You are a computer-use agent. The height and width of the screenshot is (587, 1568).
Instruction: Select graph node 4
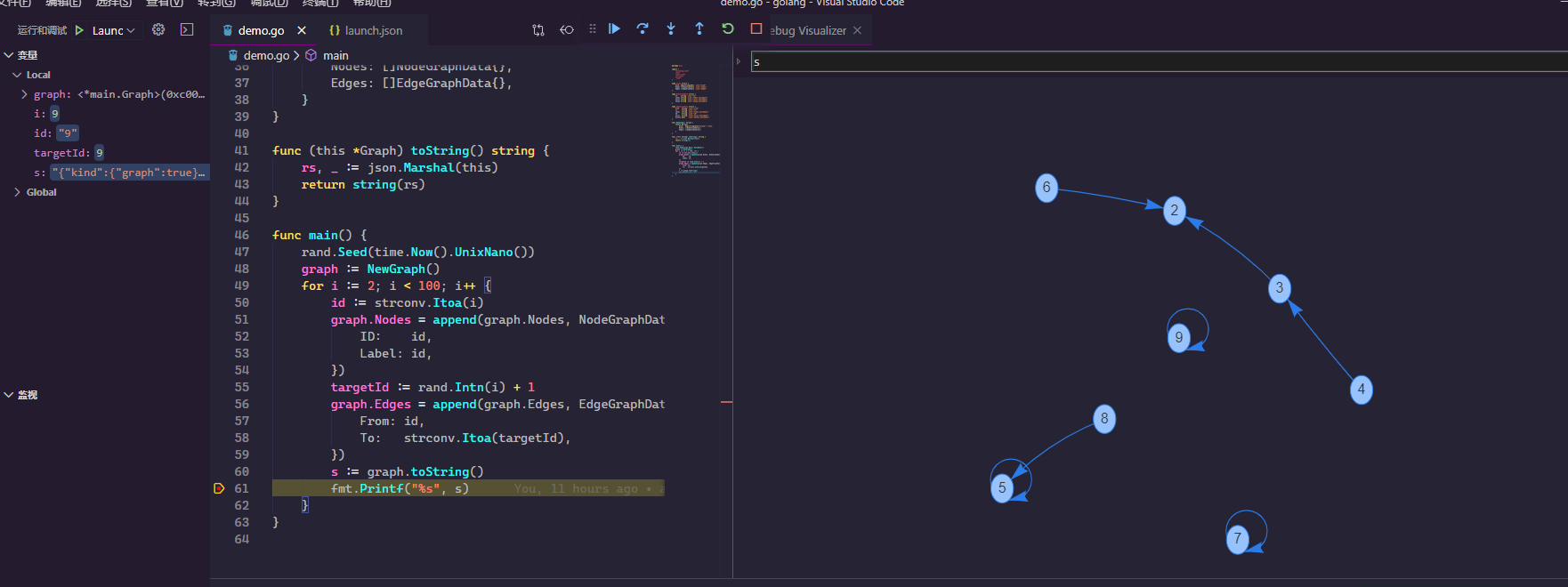pos(1361,389)
